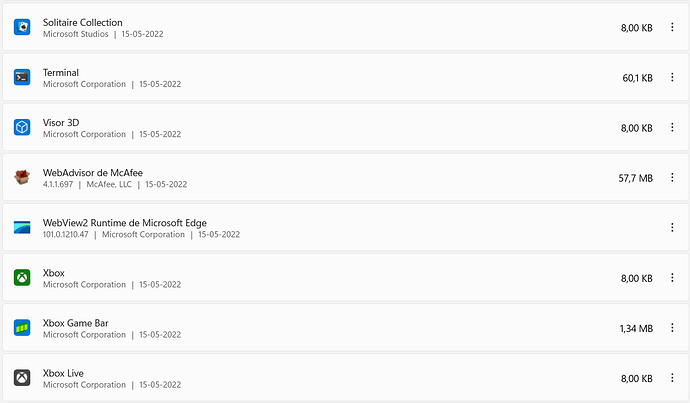
Task: Show options menu for WebAdvisor de McAfee
Action: pos(672,177)
